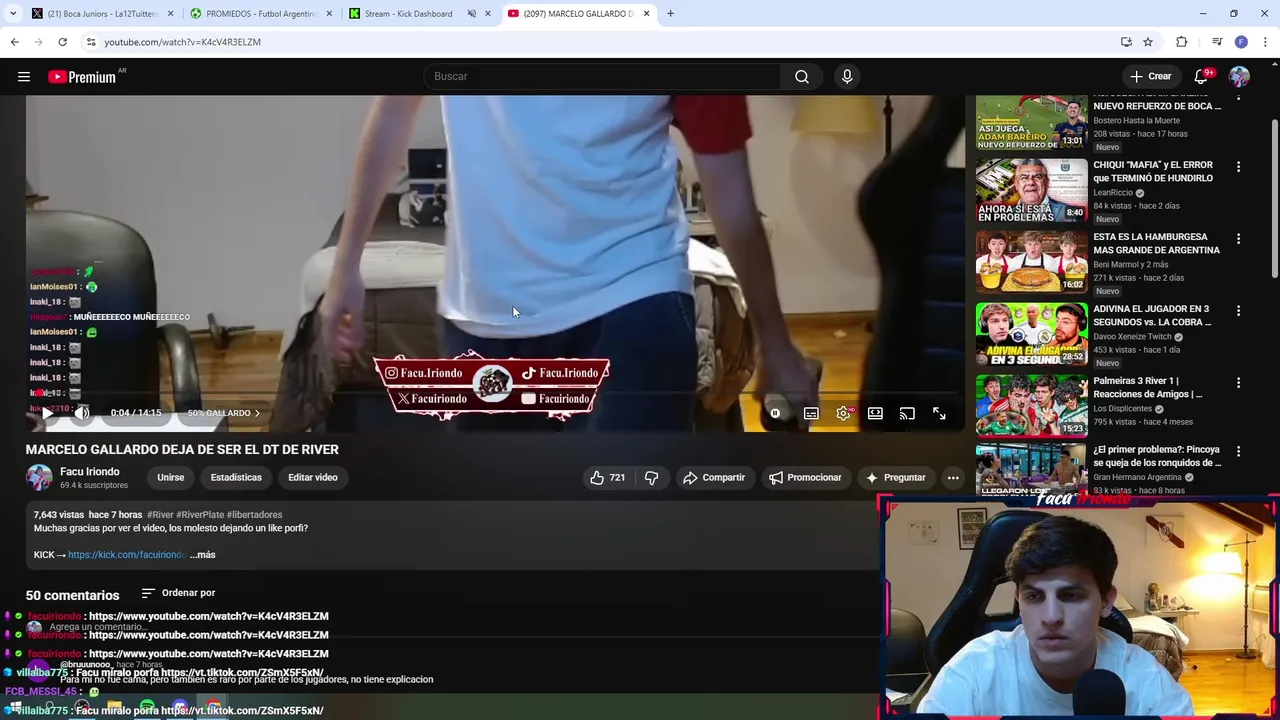Like the video with thumbs up
This screenshot has width=1280, height=720.
pyautogui.click(x=608, y=478)
